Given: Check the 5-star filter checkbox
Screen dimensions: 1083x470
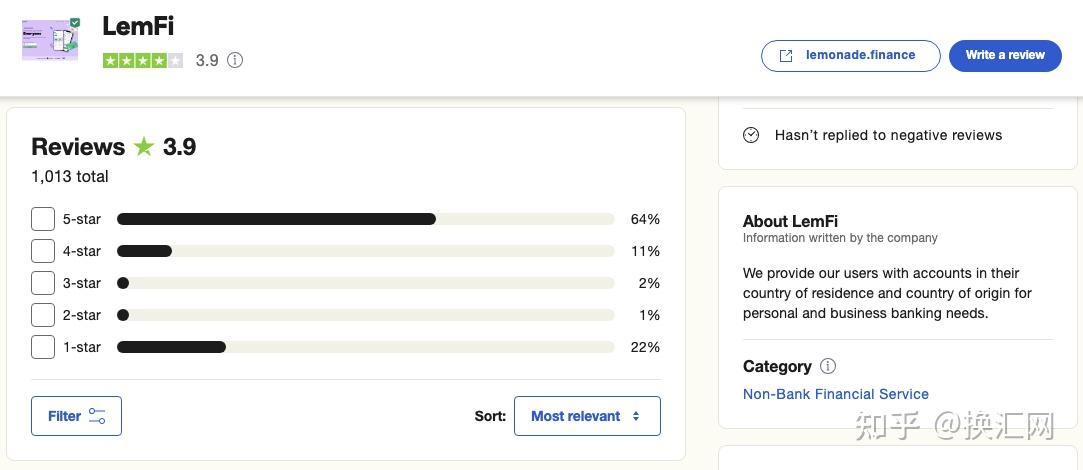Looking at the screenshot, I should point(43,219).
